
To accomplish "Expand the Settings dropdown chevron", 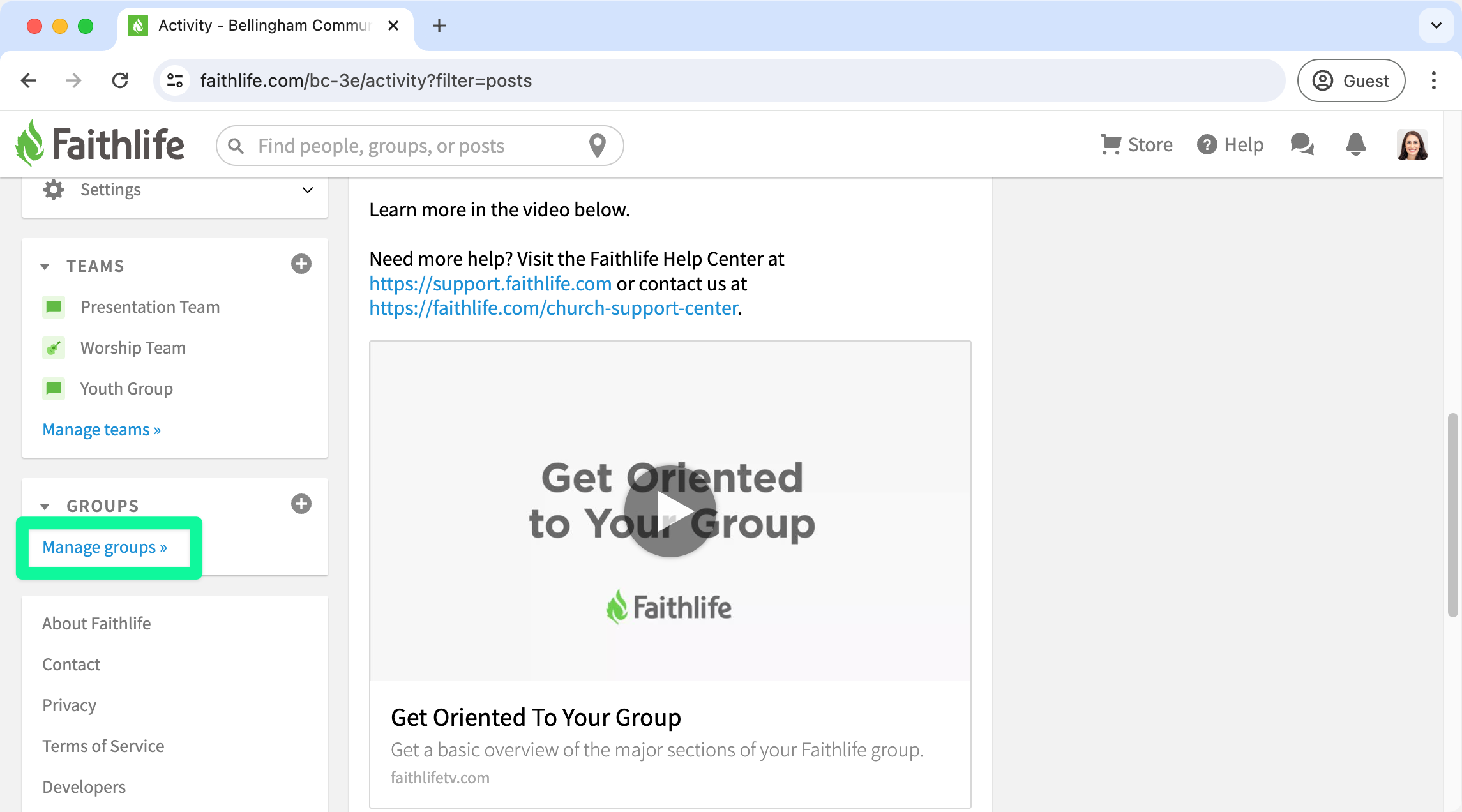I will pos(308,190).
